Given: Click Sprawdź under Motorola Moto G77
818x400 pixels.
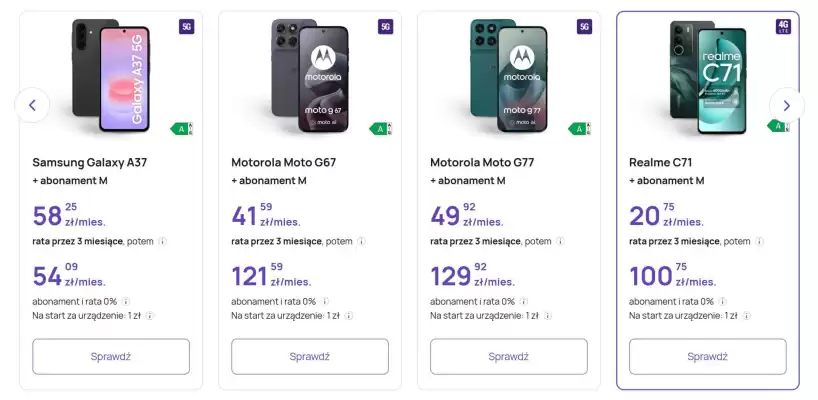Looking at the screenshot, I should pos(509,357).
